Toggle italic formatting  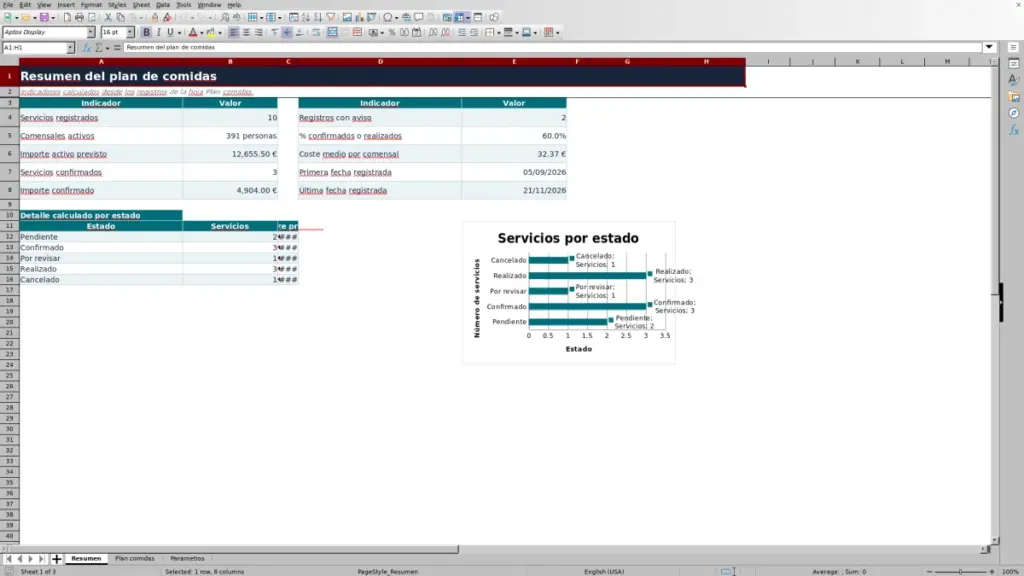158,33
